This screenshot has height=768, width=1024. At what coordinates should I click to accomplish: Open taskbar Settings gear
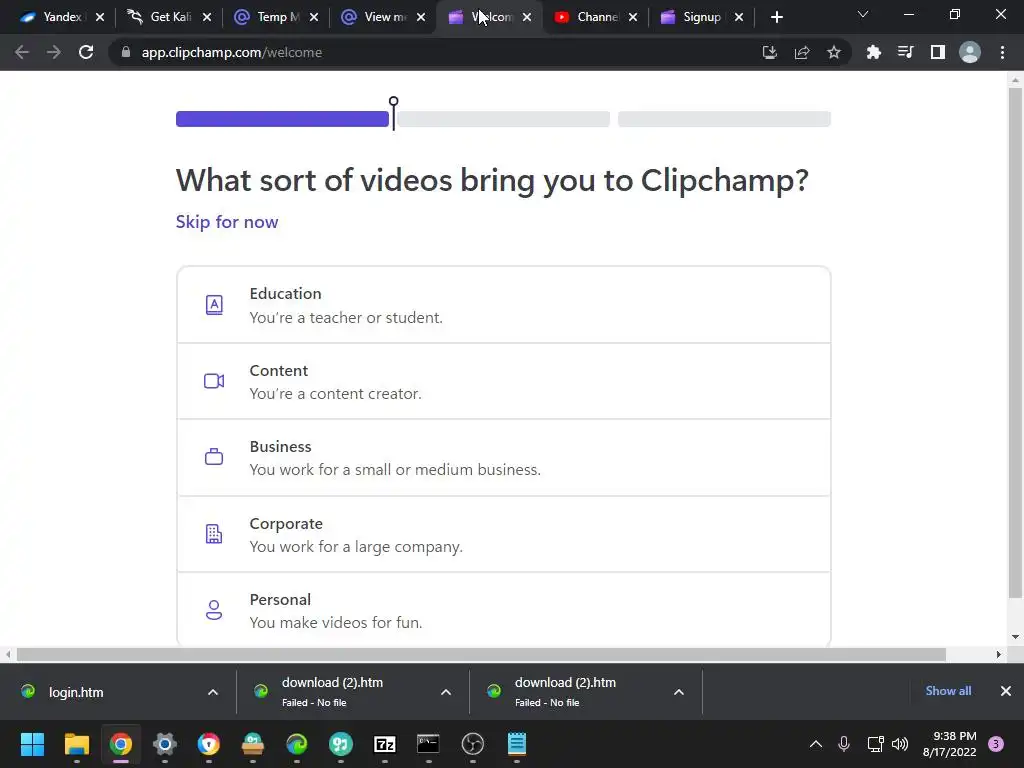pos(165,744)
